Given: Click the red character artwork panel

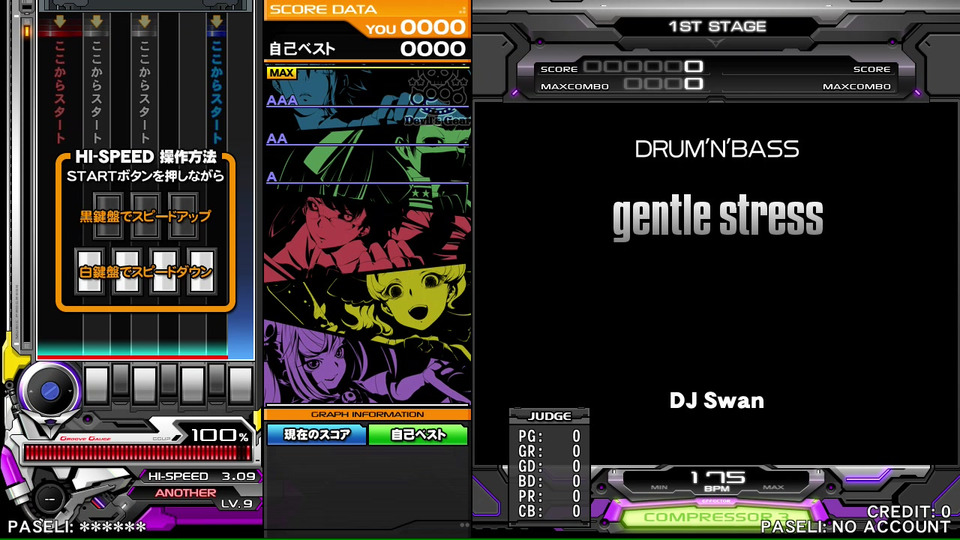Looking at the screenshot, I should coord(367,236).
